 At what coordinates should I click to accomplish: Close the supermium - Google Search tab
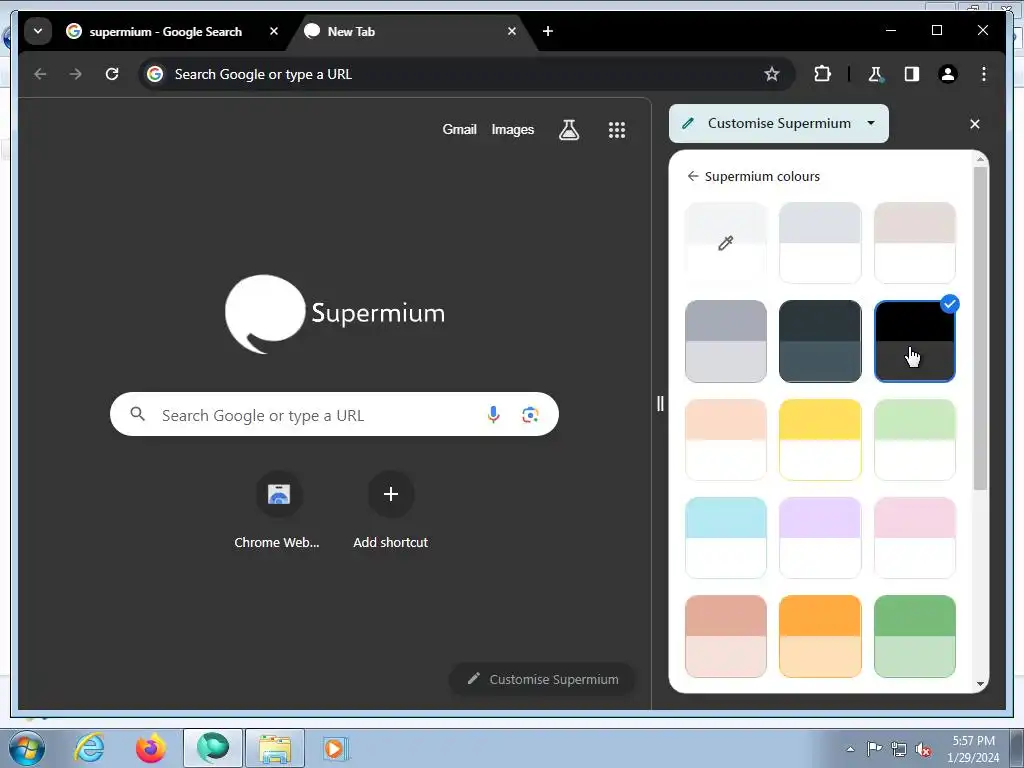click(x=274, y=31)
